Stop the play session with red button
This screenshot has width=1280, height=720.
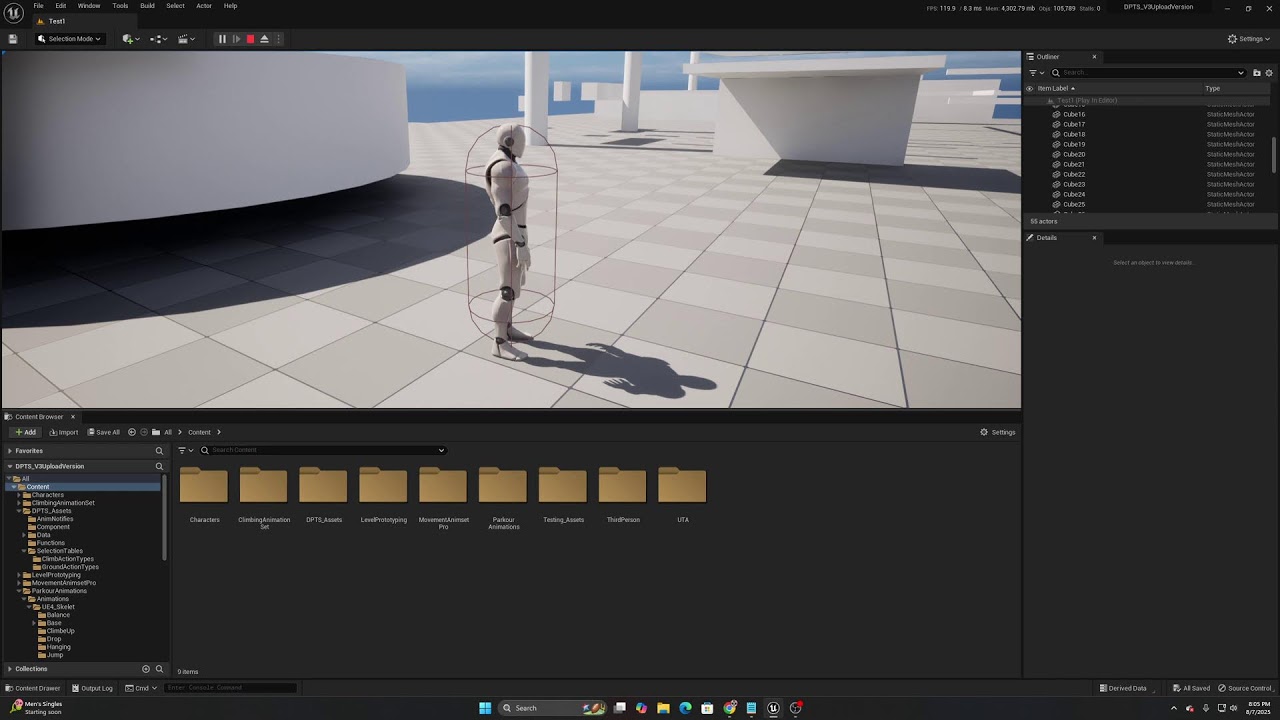tap(250, 39)
